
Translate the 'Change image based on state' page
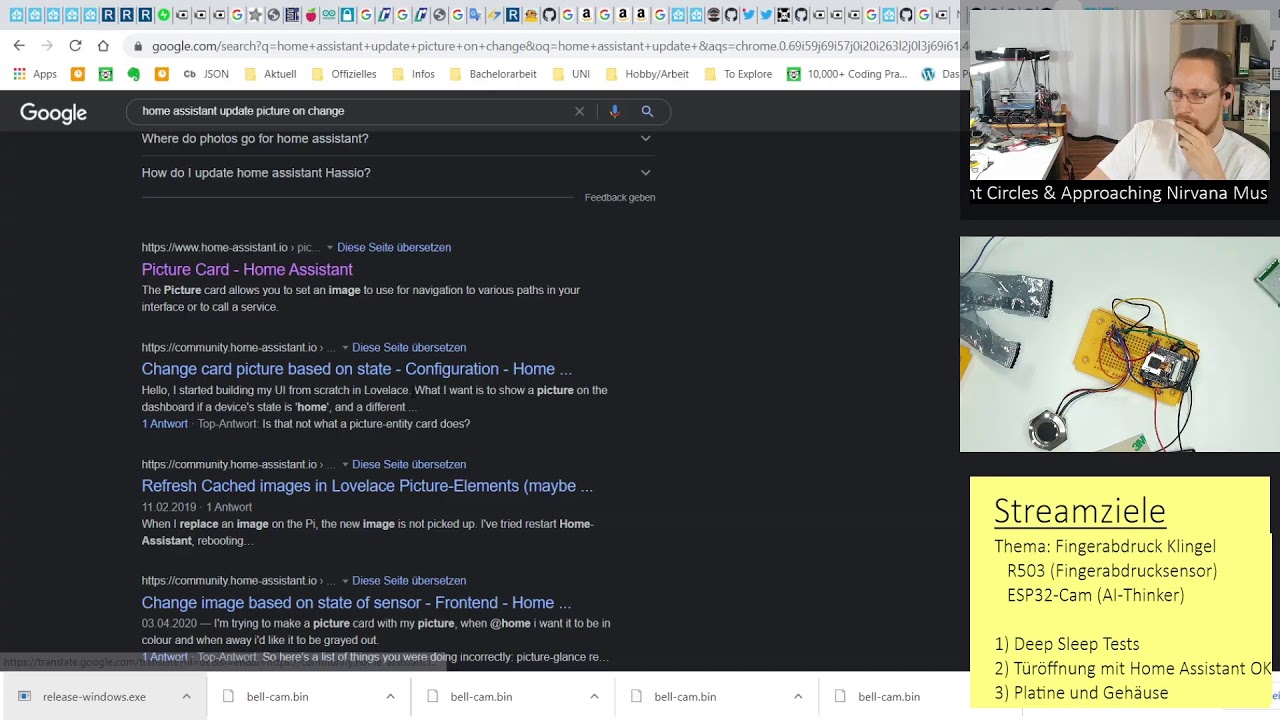click(x=409, y=580)
